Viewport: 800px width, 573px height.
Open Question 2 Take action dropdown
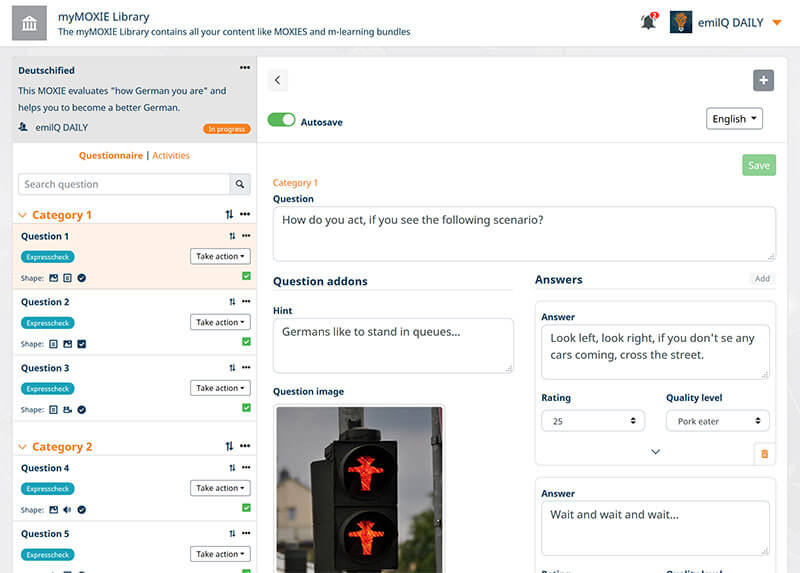click(220, 322)
